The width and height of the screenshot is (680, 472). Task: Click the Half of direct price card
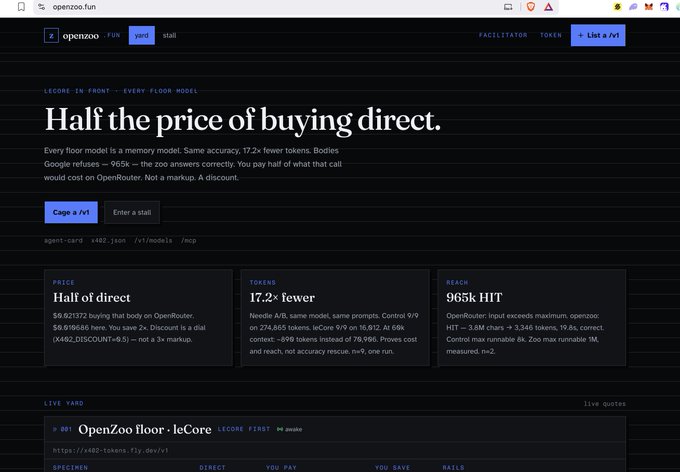coord(138,318)
